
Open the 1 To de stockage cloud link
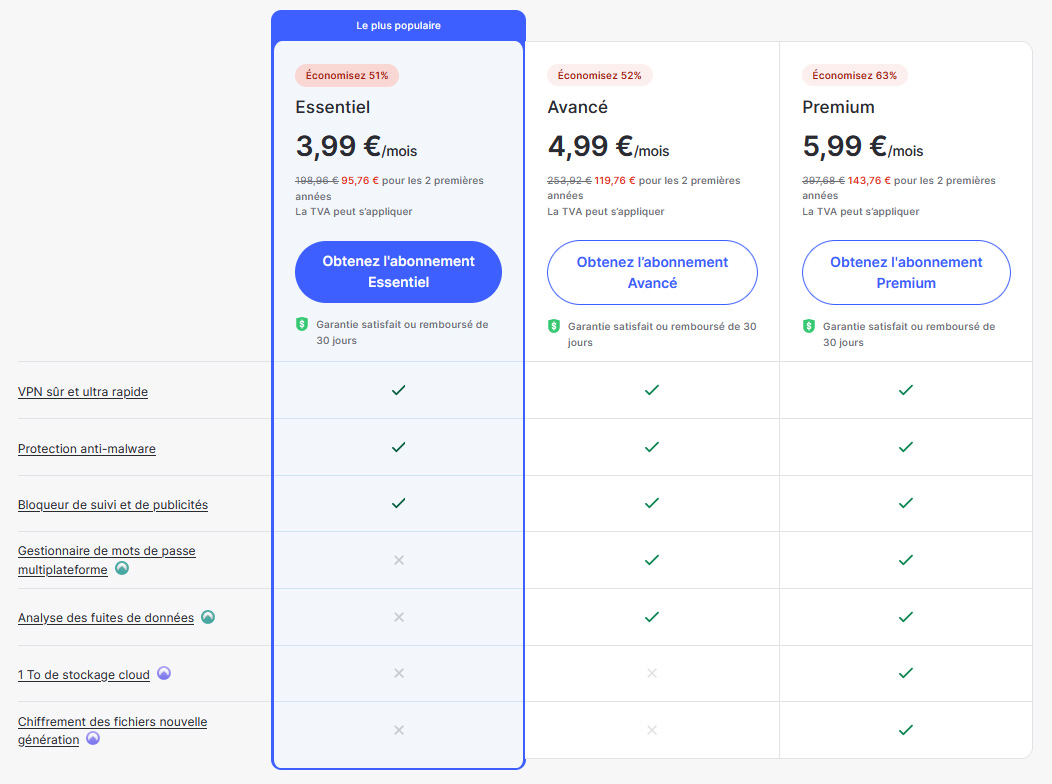coord(84,675)
